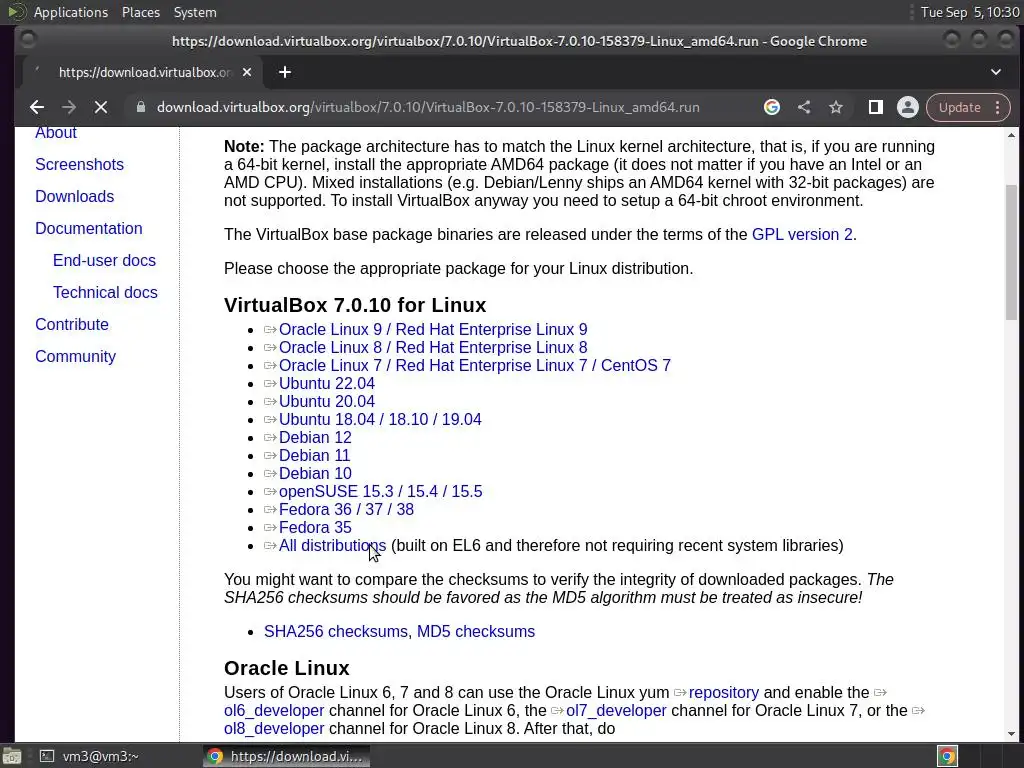This screenshot has height=768, width=1024.
Task: Select the download.virtualbox.org browser tab
Action: [142, 72]
